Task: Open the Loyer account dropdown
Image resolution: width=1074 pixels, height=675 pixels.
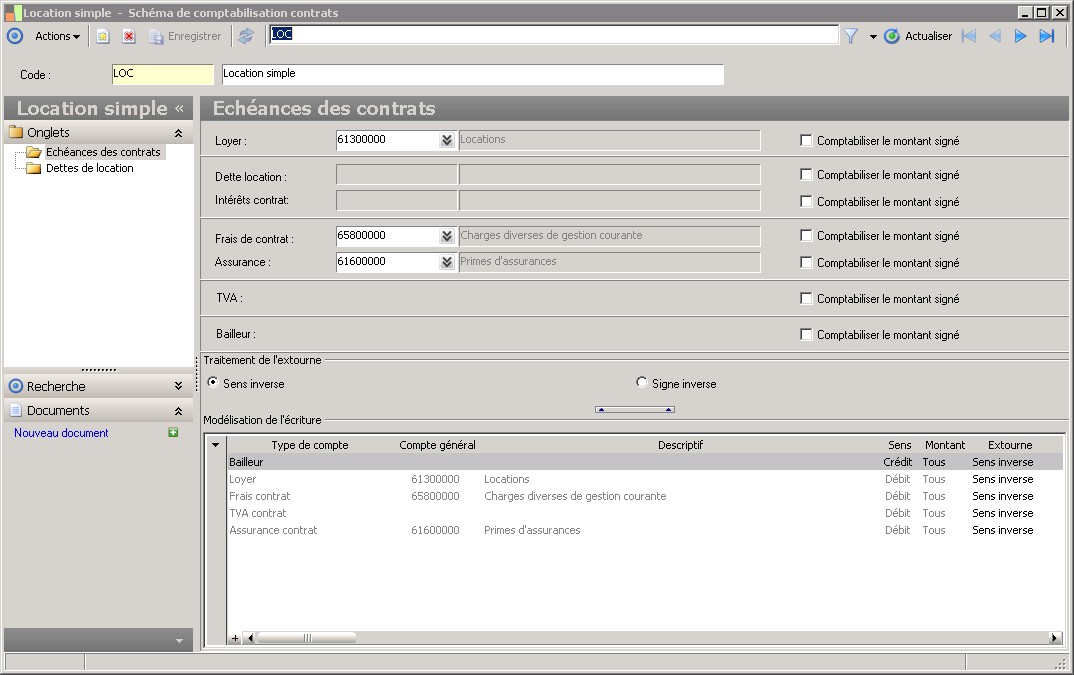Action: (446, 141)
